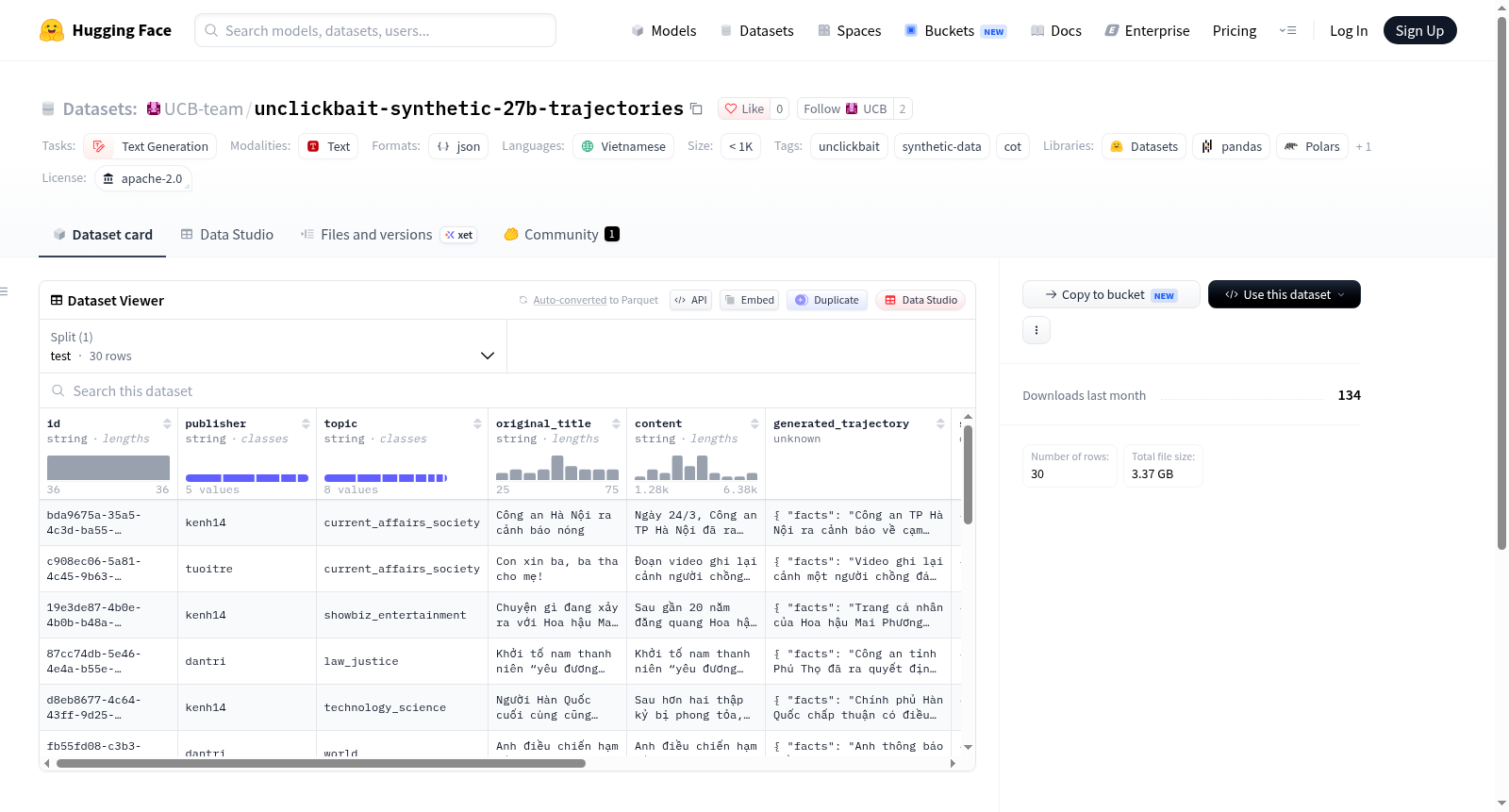Viewport: 1509px width, 812px height.
Task: Click the content lengths histogram
Action: coord(696,468)
